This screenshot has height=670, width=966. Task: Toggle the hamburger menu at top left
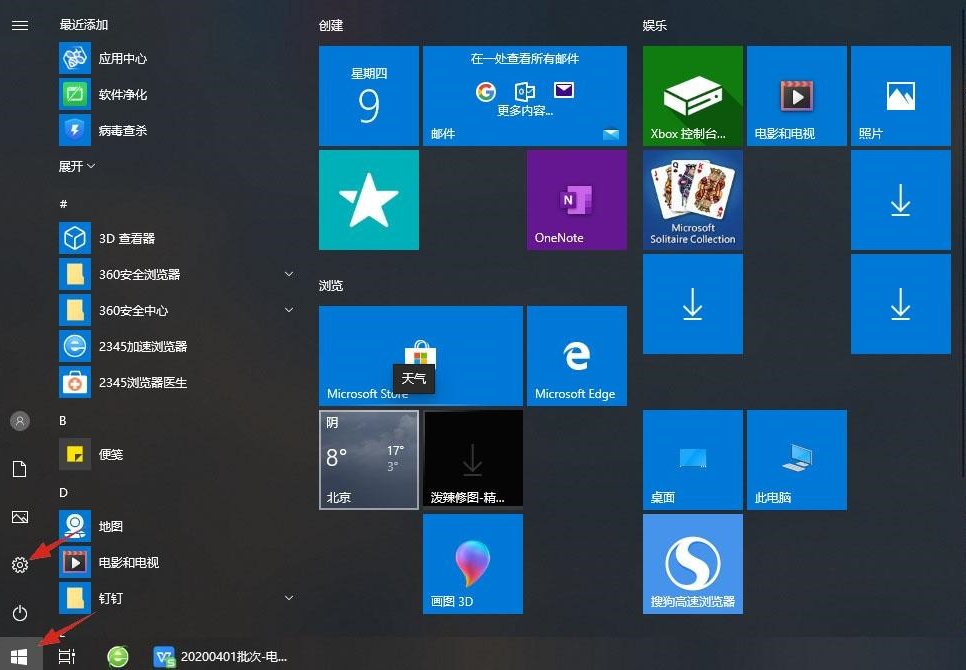click(x=20, y=25)
